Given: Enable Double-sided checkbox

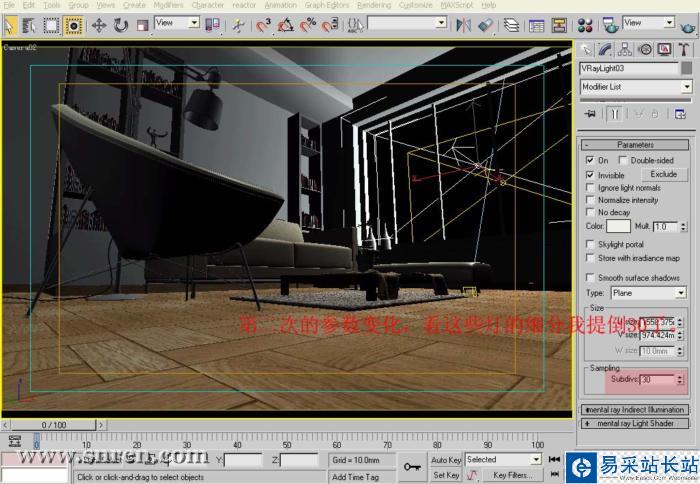Looking at the screenshot, I should coord(623,160).
